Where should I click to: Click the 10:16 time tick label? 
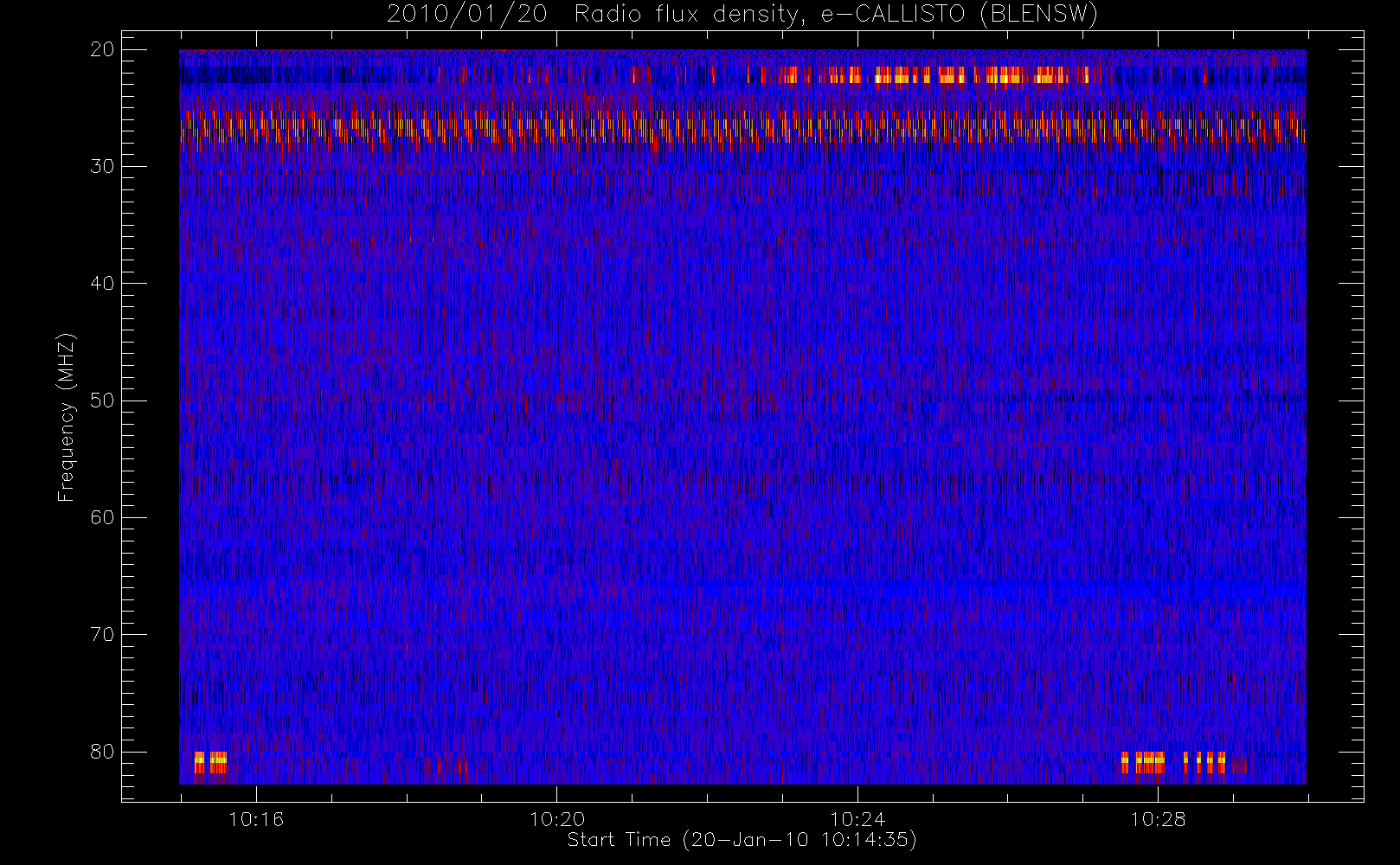tap(256, 819)
